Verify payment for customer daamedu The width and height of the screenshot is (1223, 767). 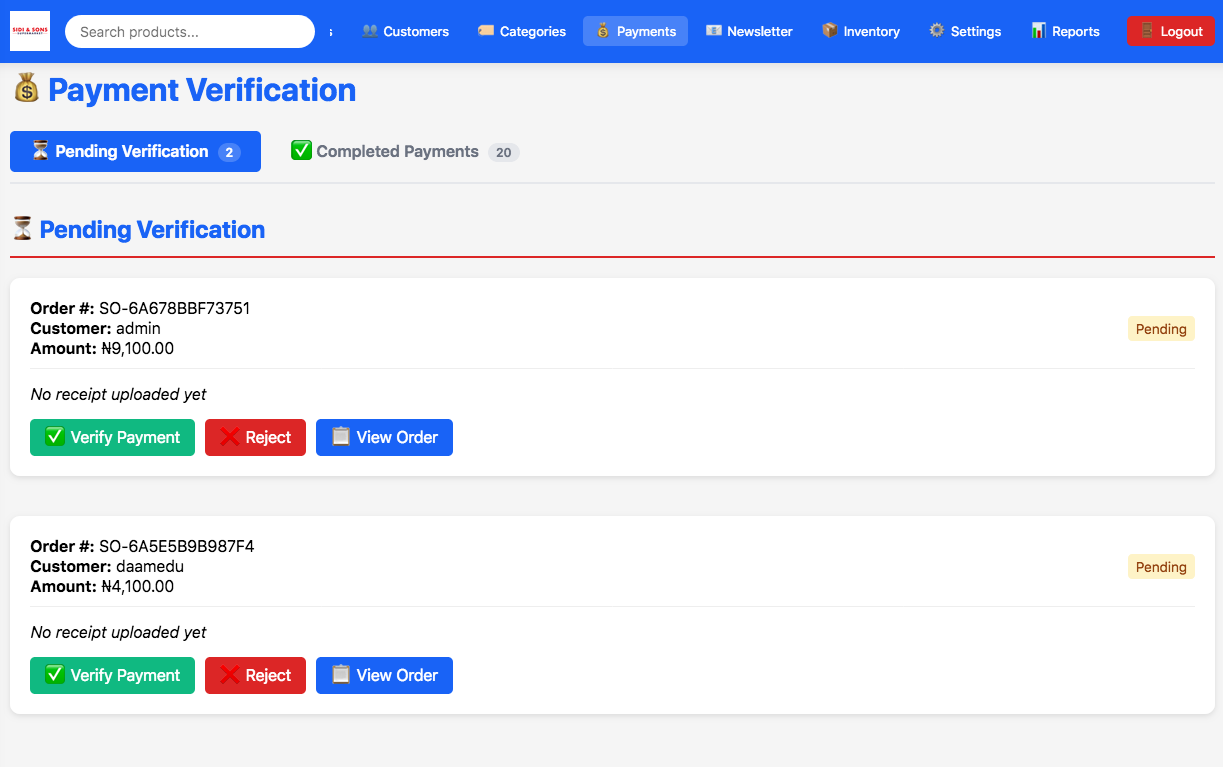point(112,675)
